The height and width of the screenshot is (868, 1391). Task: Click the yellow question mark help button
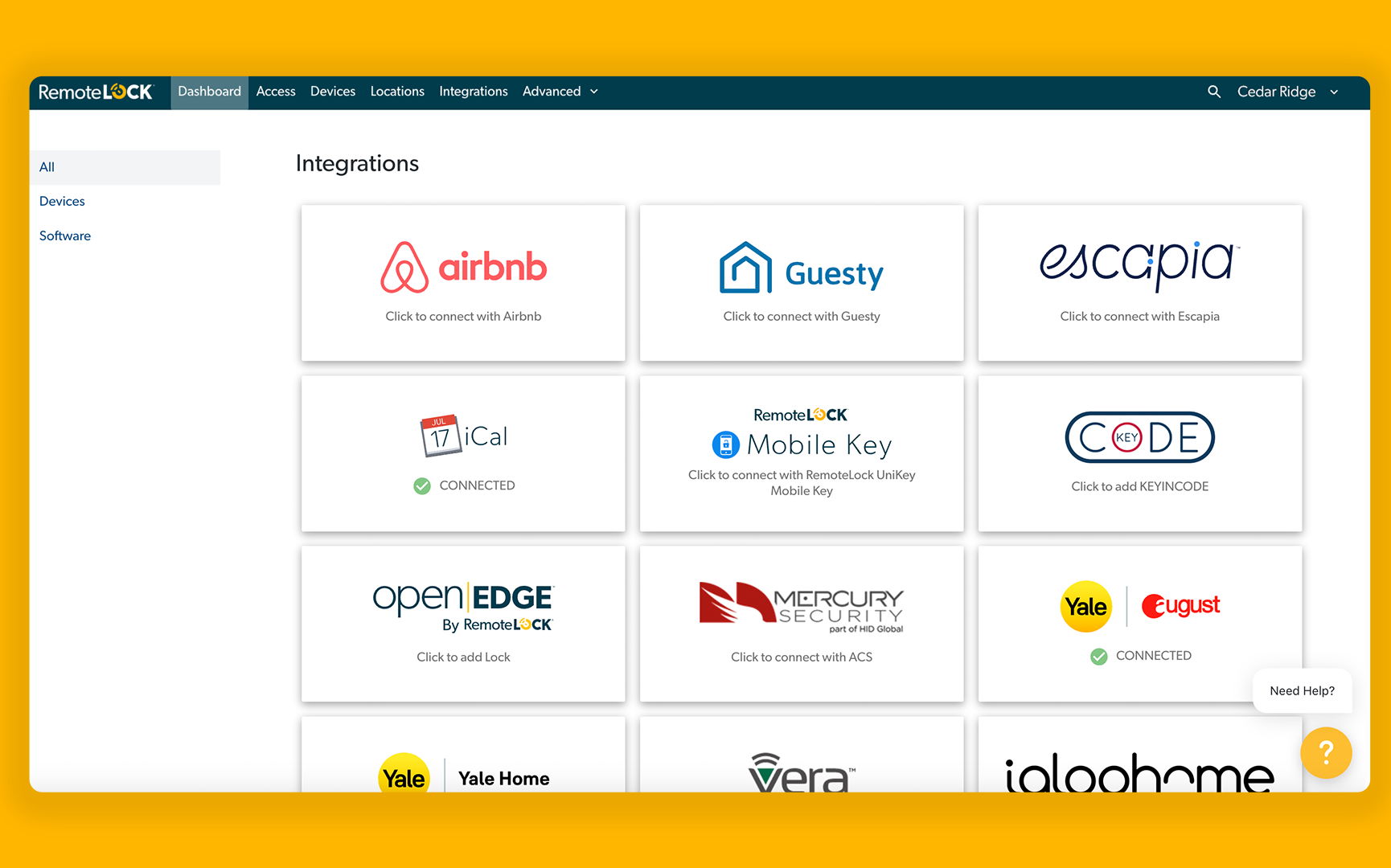[1326, 752]
